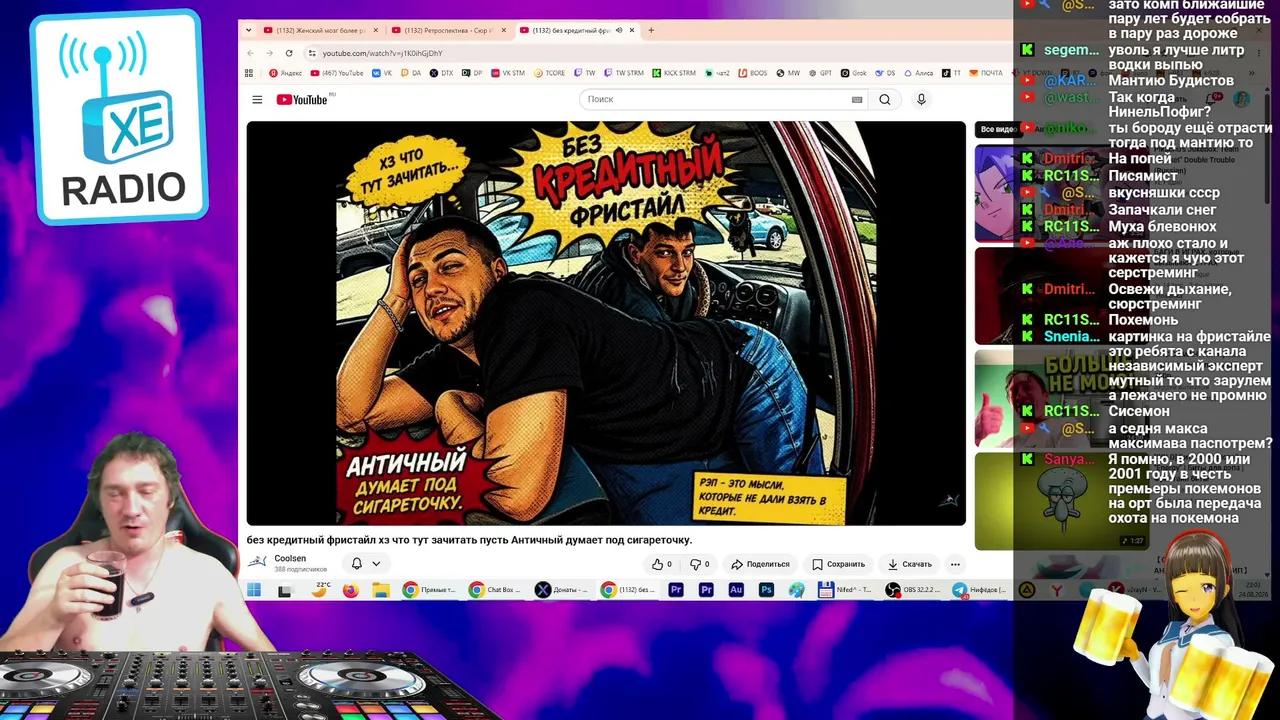Mute the active YouTube tab audio
The image size is (1280, 720).
point(618,30)
